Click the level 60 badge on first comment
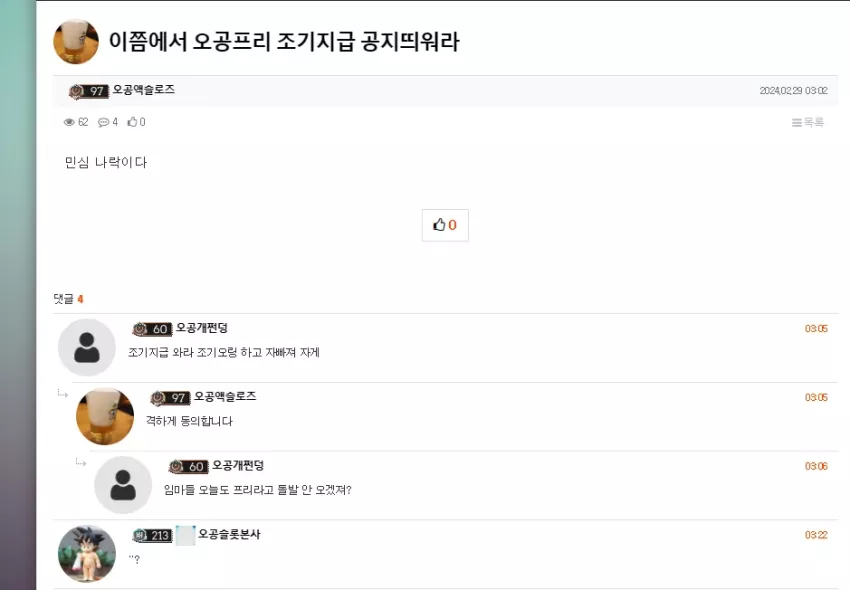Screen dimensions: 850x590 click(x=152, y=329)
